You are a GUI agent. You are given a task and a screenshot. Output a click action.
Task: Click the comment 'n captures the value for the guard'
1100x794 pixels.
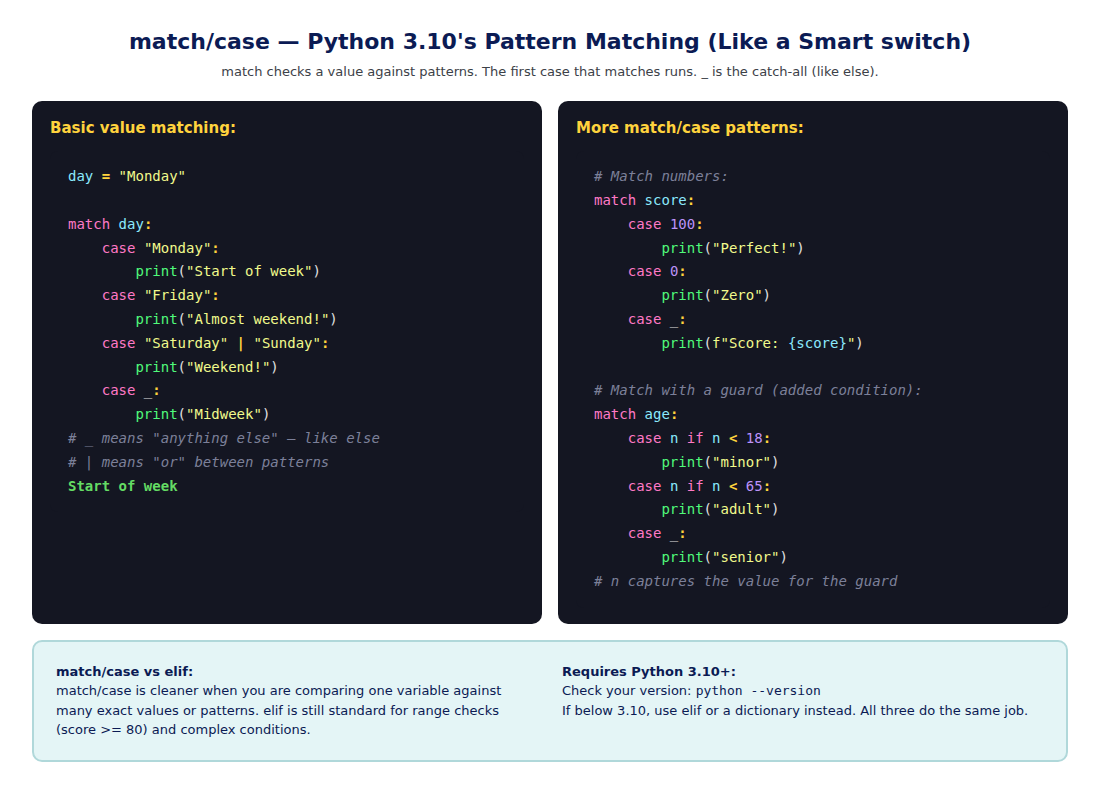pyautogui.click(x=746, y=581)
